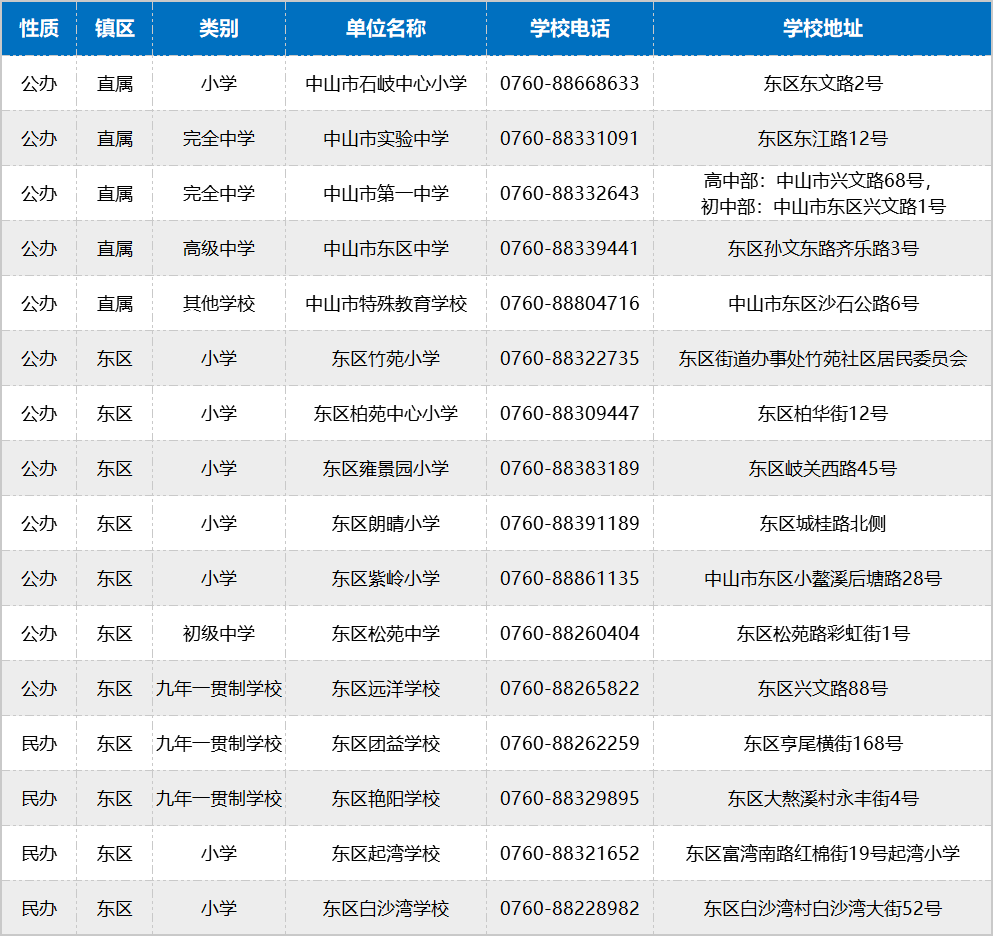
Task: Click address 东区岐关西路45号
Action: click(823, 469)
